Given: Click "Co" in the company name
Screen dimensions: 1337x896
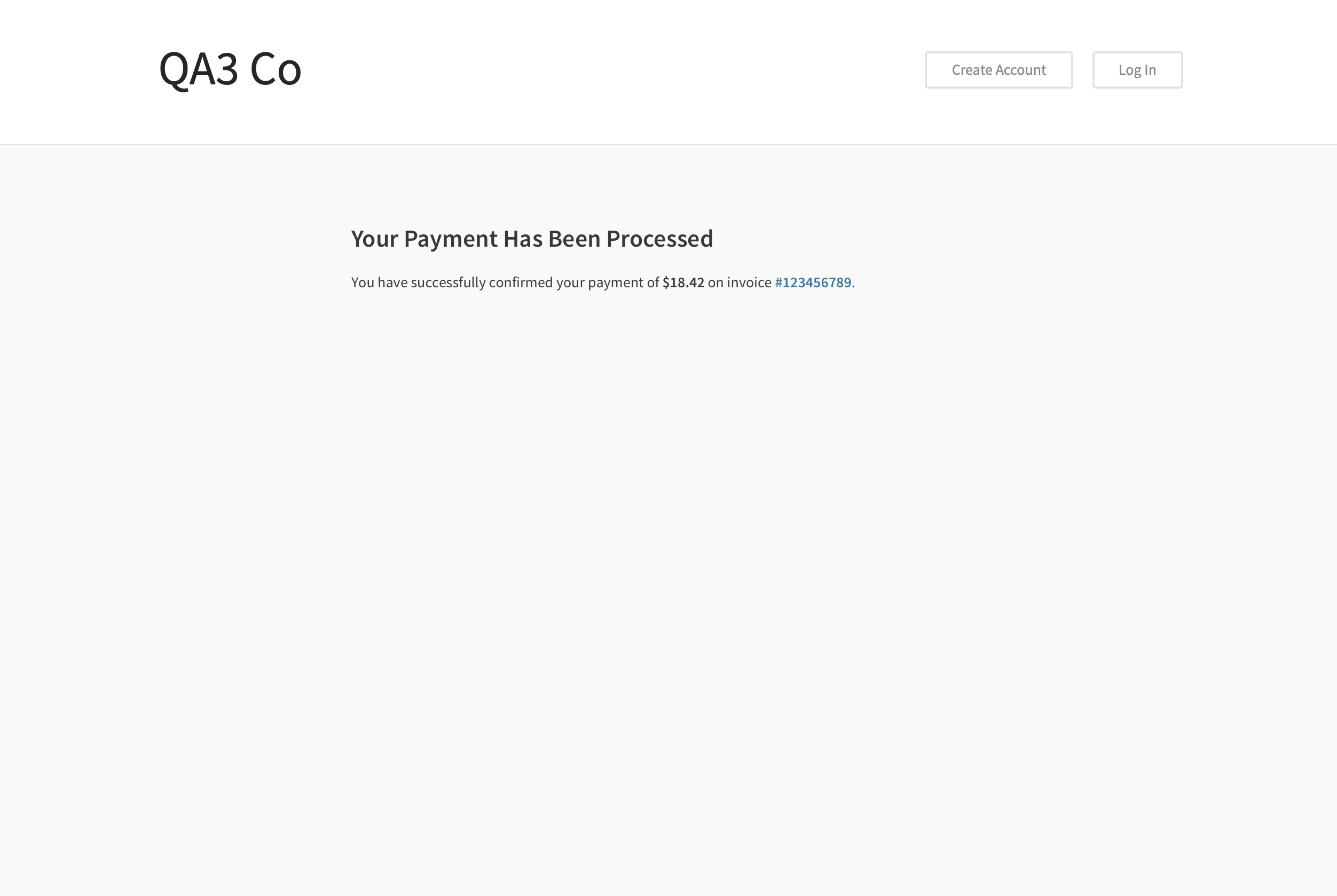Looking at the screenshot, I should pos(276,69).
